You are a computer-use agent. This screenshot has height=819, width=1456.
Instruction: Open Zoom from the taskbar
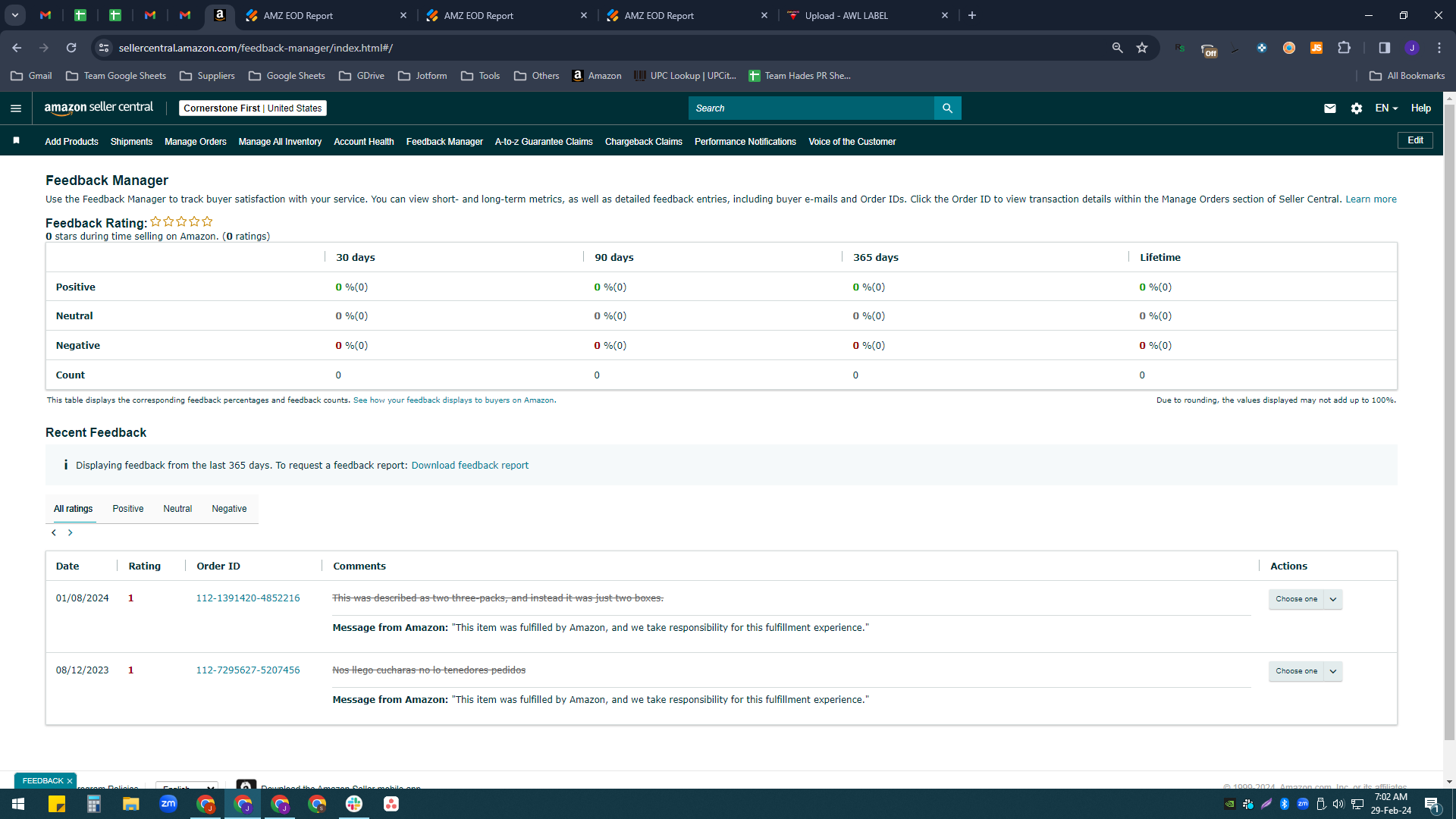[168, 804]
